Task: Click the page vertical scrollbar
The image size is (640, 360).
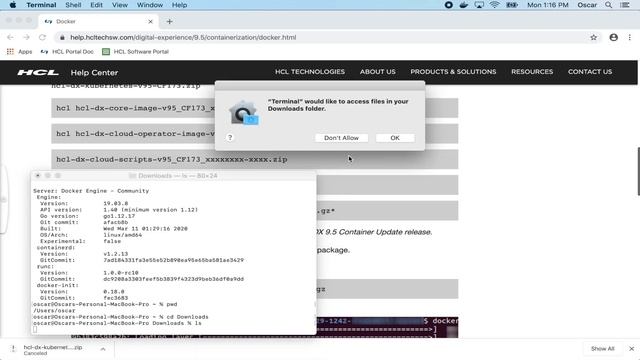Action: 638,171
